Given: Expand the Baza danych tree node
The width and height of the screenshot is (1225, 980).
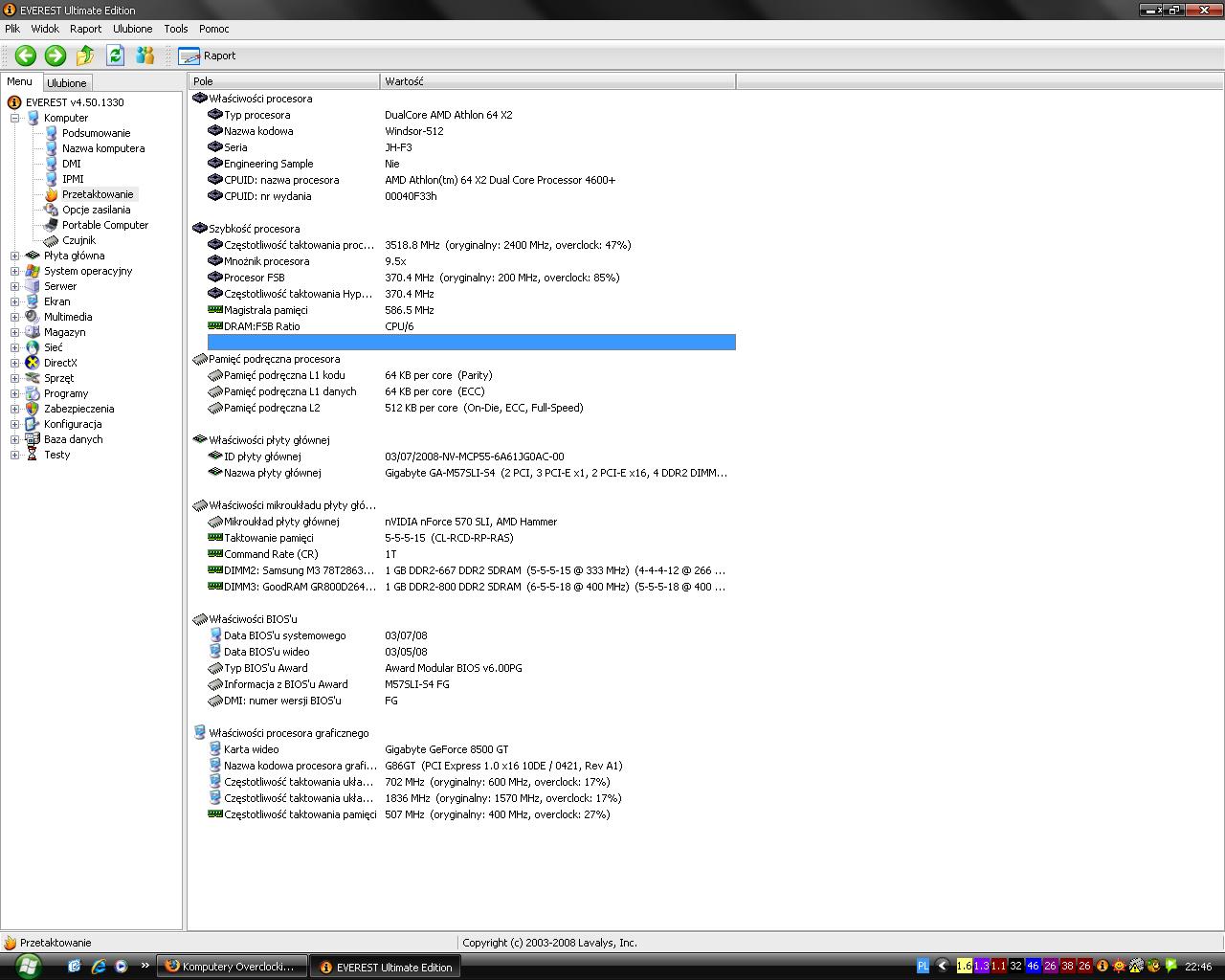Looking at the screenshot, I should point(14,439).
